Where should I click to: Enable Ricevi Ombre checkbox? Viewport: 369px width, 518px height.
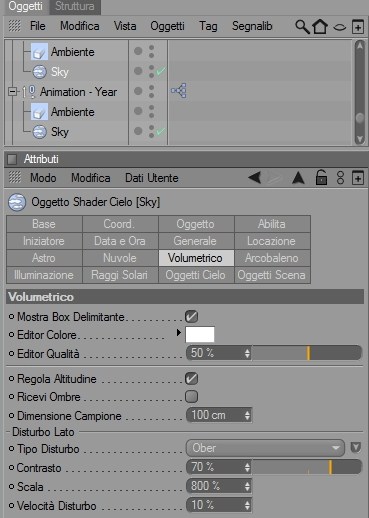pos(192,397)
